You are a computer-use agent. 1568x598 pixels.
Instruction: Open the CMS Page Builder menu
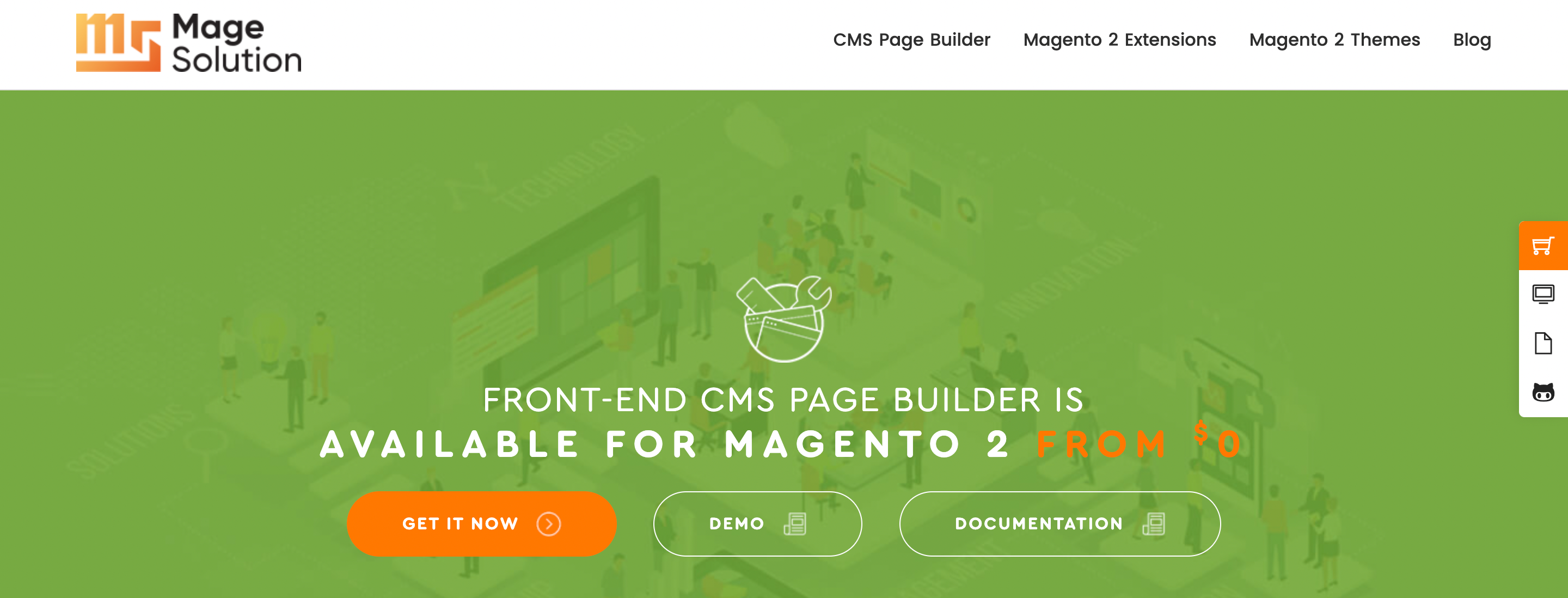pos(911,40)
